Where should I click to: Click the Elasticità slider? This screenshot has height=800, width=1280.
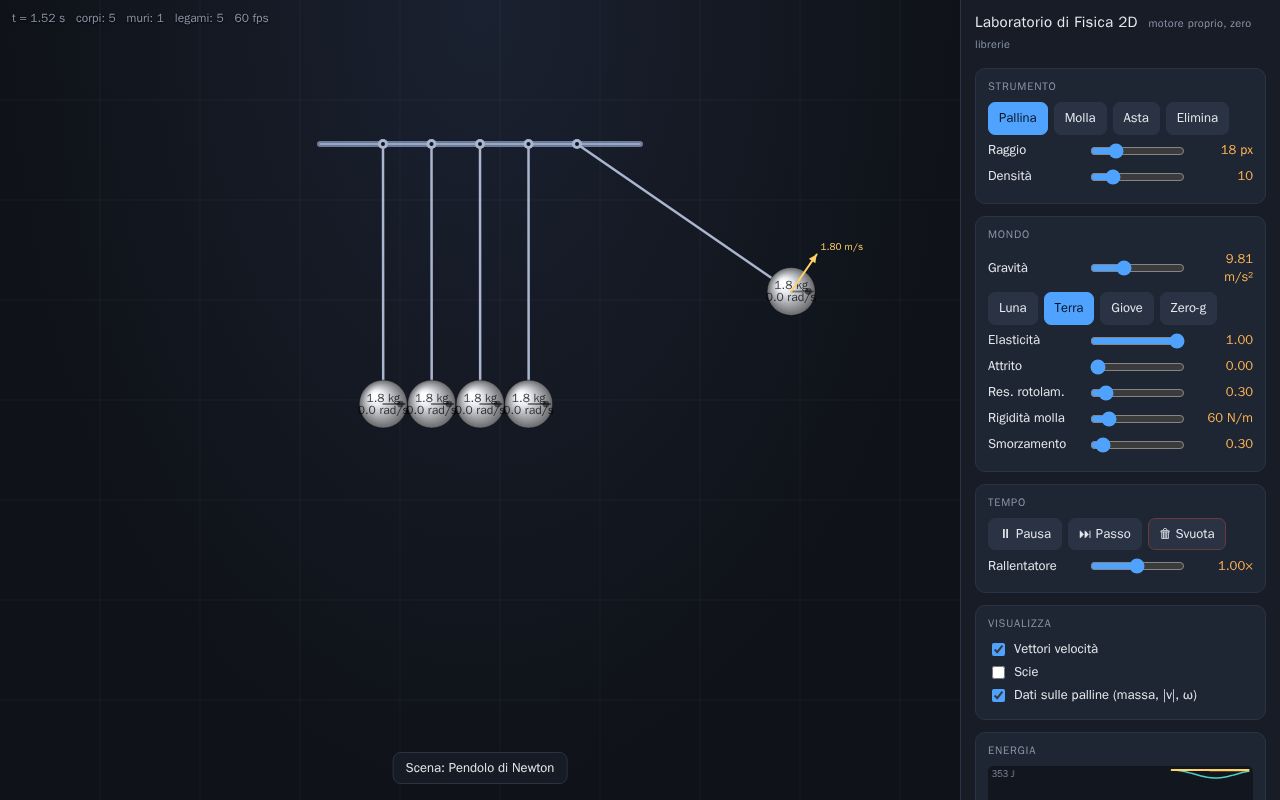pyautogui.click(x=1137, y=341)
